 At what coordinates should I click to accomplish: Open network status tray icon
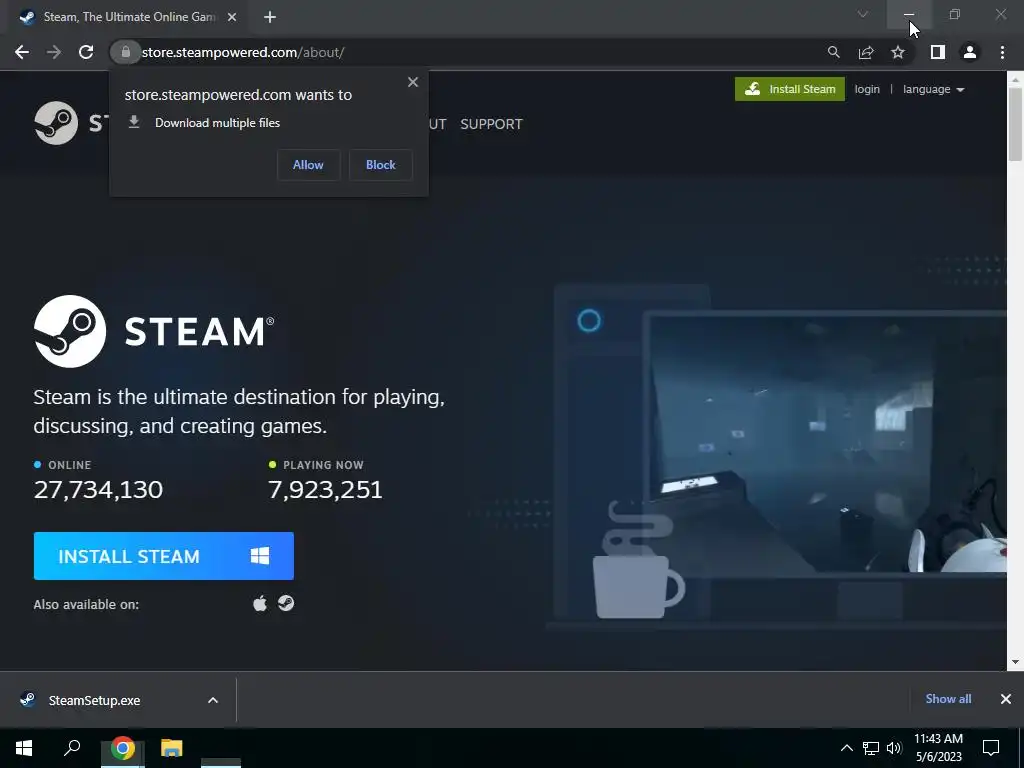click(x=871, y=748)
